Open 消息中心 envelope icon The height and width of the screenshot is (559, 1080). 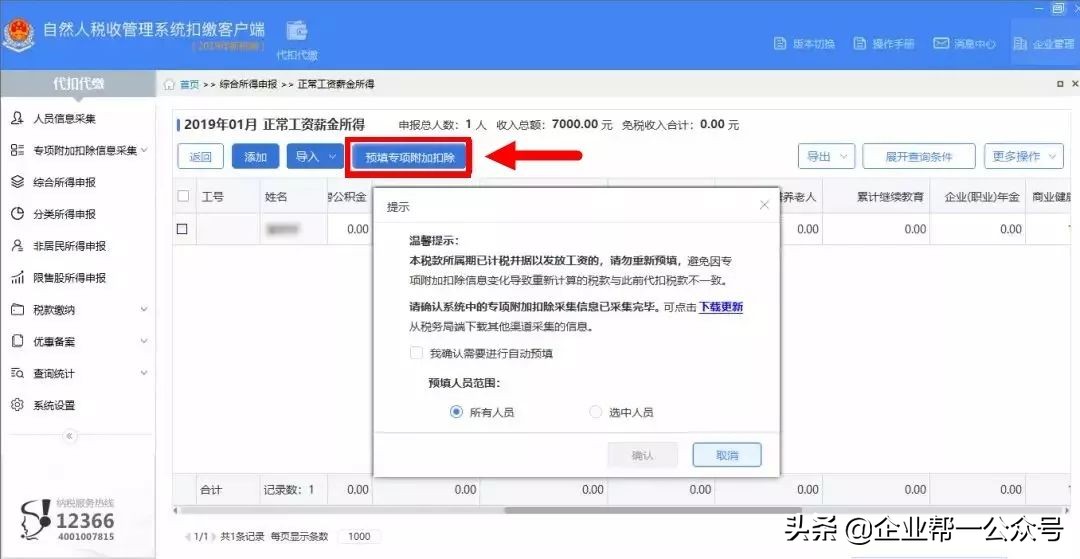click(941, 43)
